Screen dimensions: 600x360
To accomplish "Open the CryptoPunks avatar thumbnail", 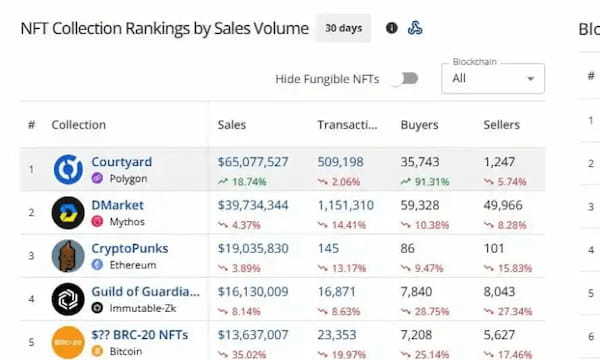I will (x=68, y=256).
